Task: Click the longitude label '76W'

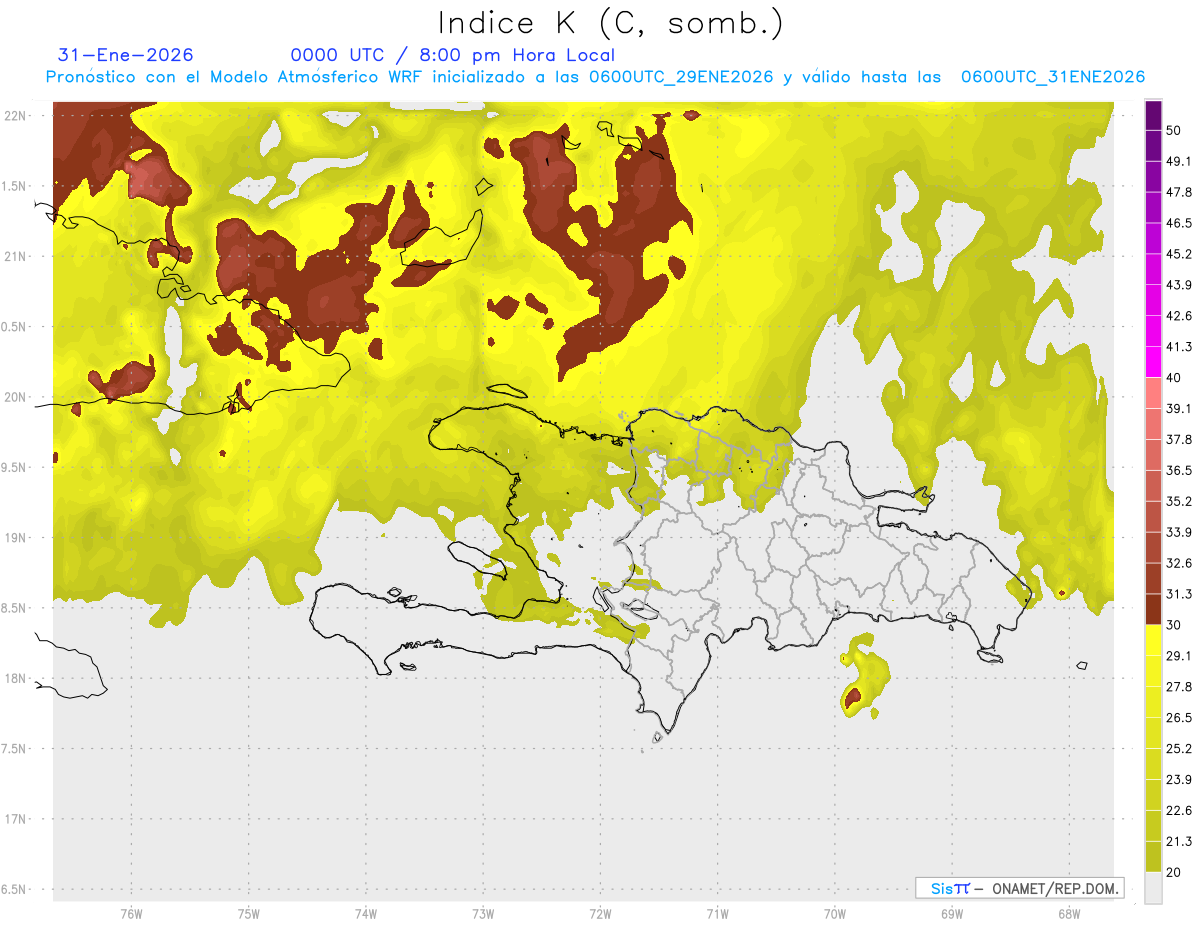Action: pos(131,914)
